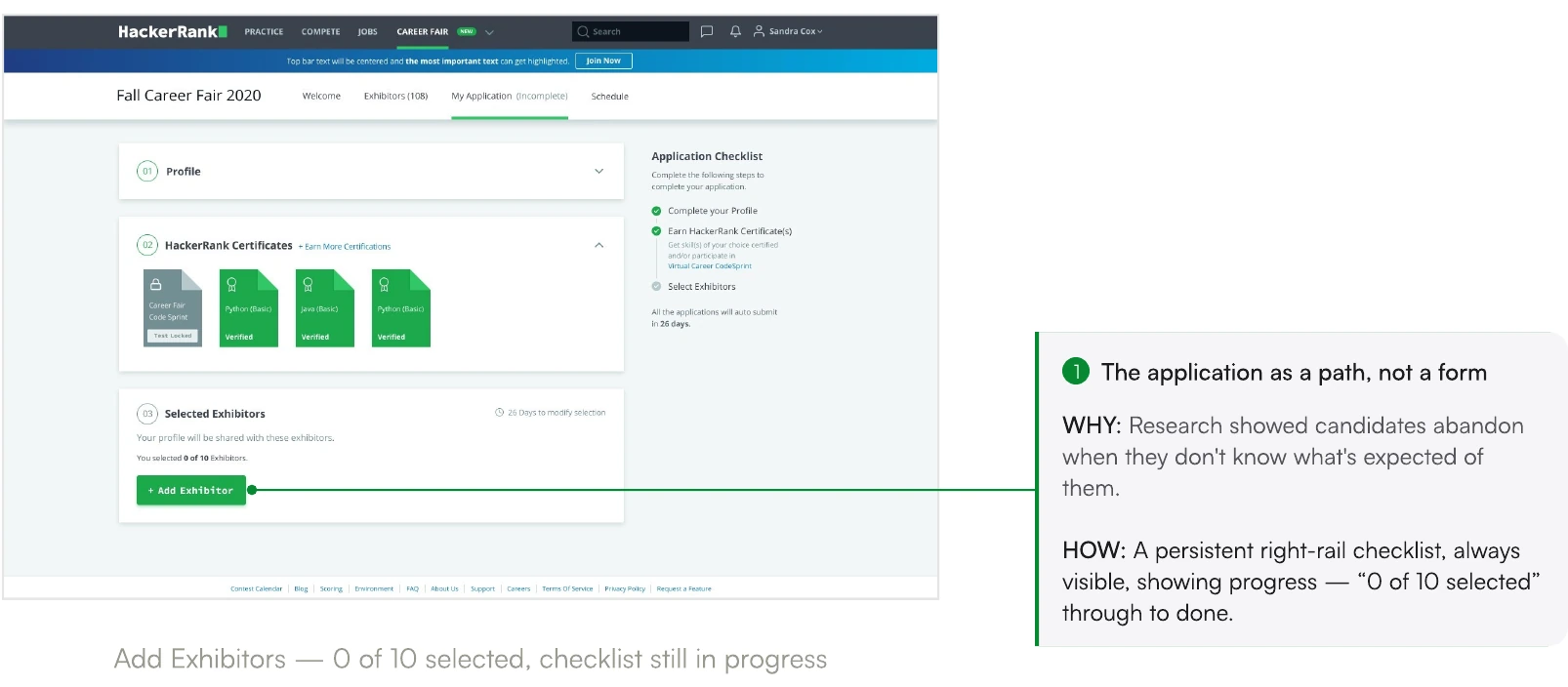1568x687 pixels.
Task: Click the Add Exhibitor button
Action: pos(191,490)
